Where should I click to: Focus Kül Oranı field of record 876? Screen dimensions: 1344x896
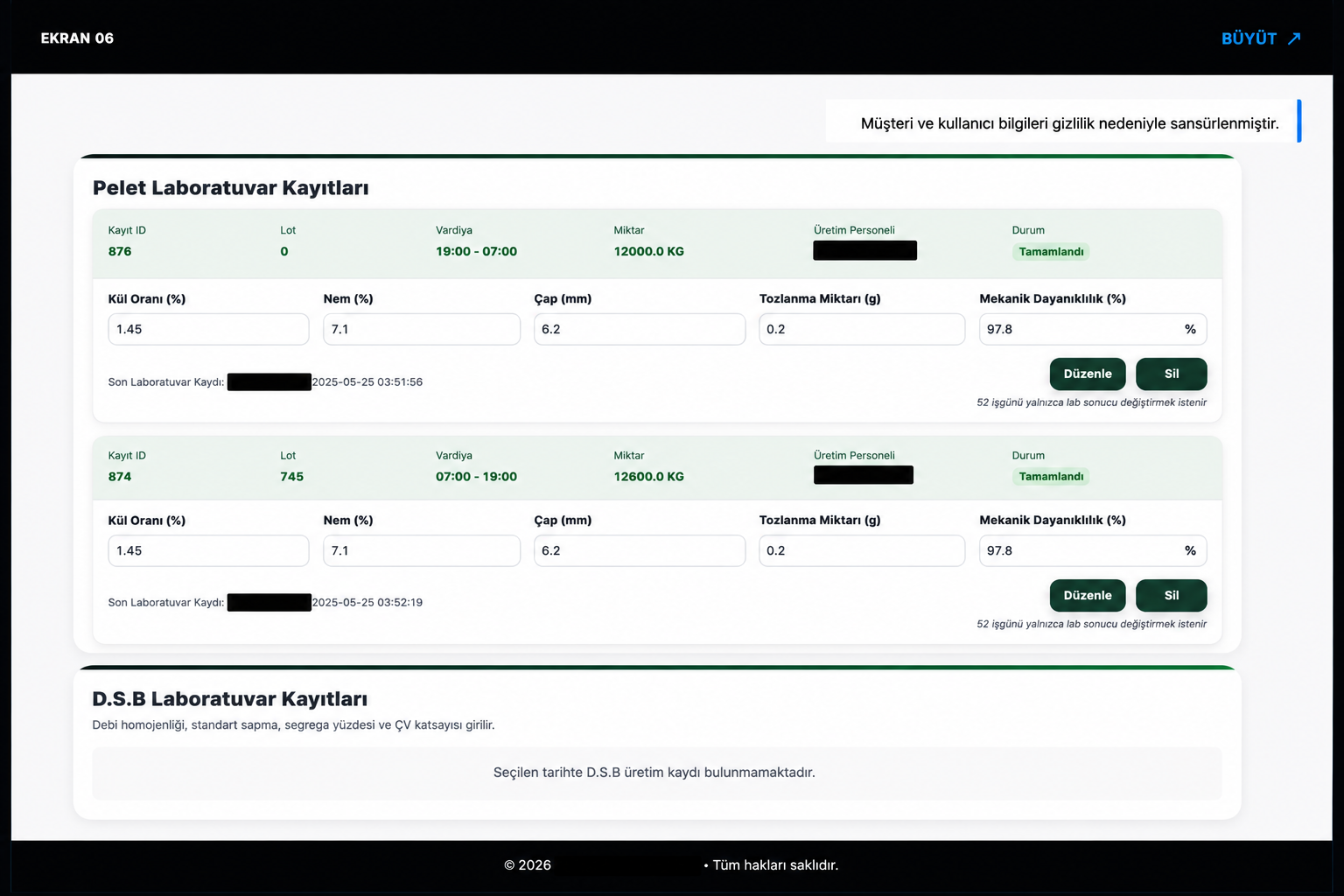pos(208,329)
